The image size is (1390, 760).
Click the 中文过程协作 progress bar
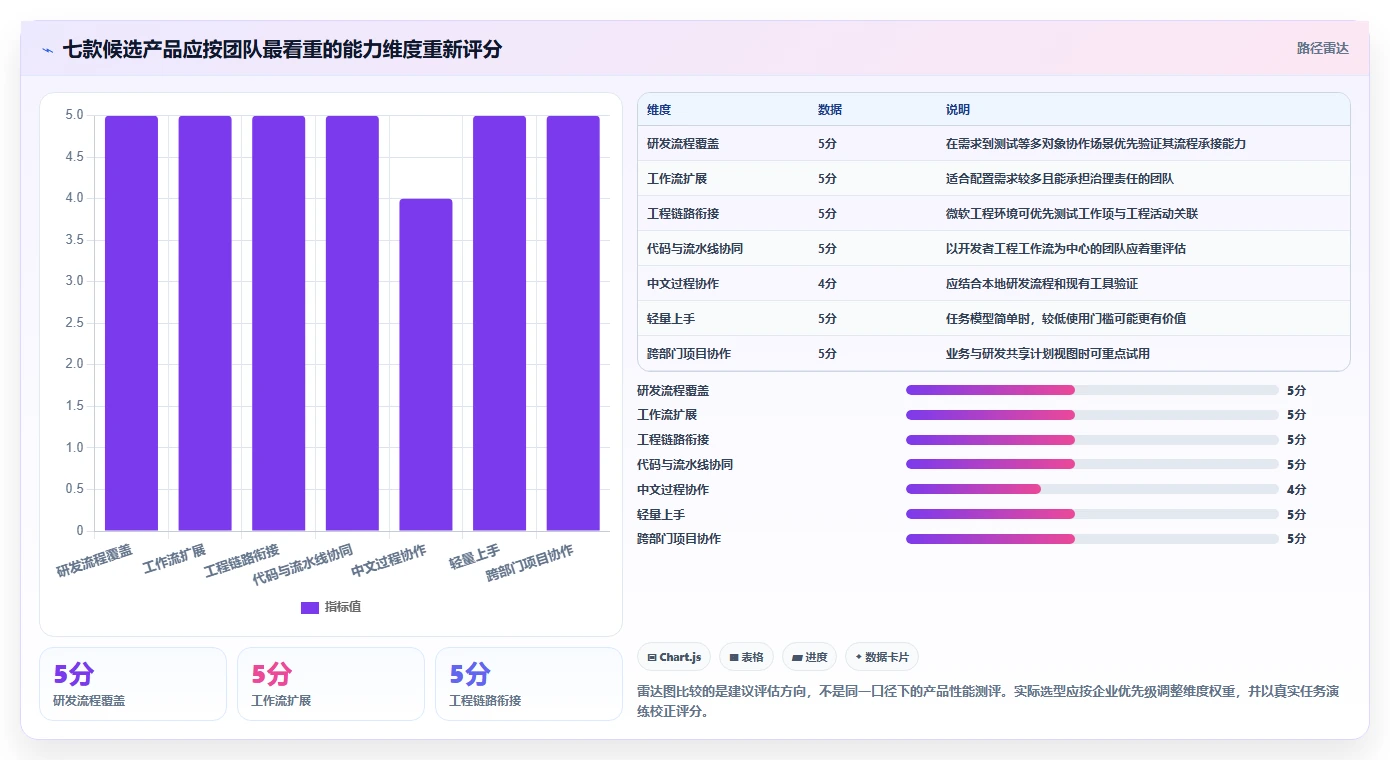1092,489
